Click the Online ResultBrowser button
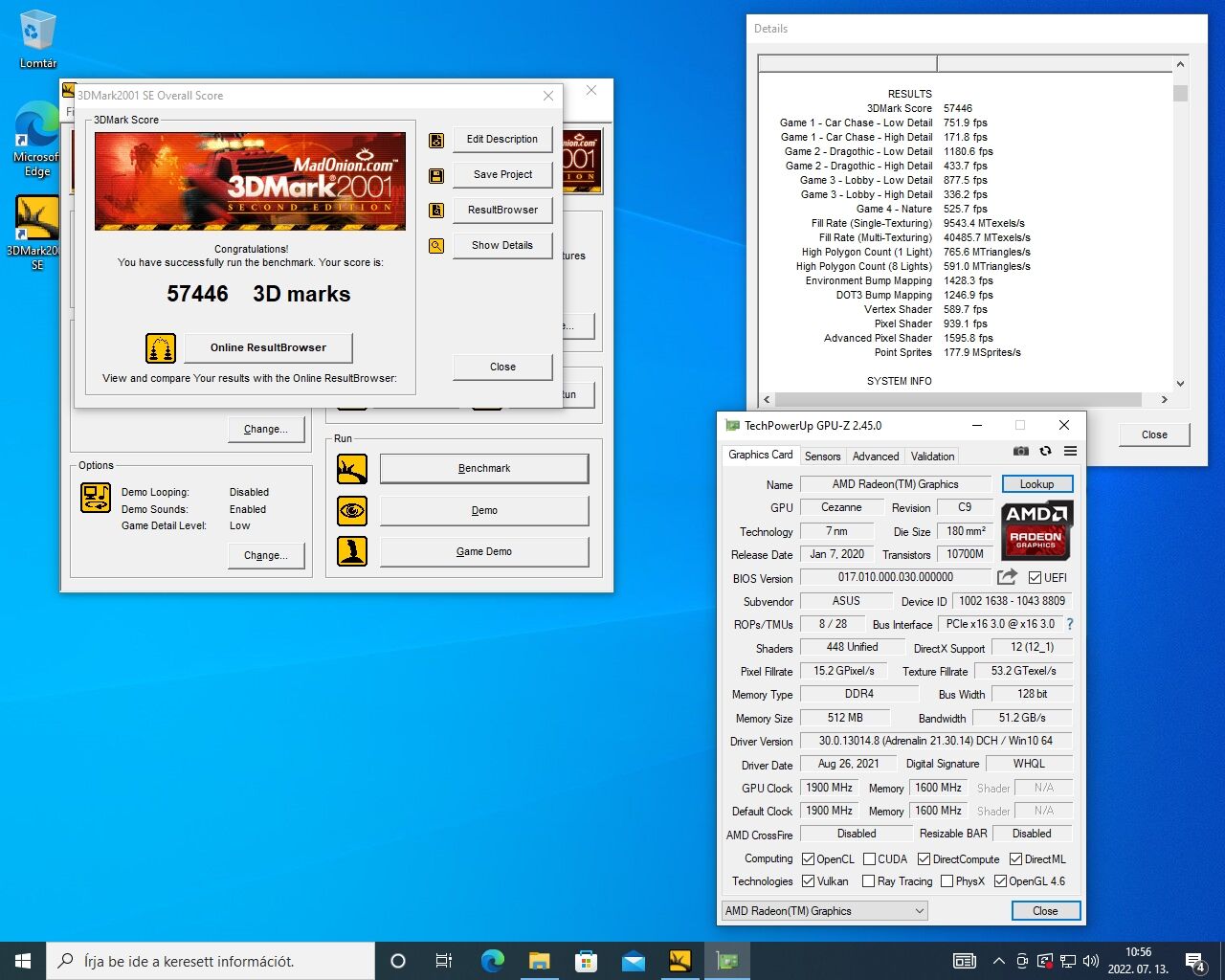This screenshot has height=980, width=1225. (x=268, y=347)
